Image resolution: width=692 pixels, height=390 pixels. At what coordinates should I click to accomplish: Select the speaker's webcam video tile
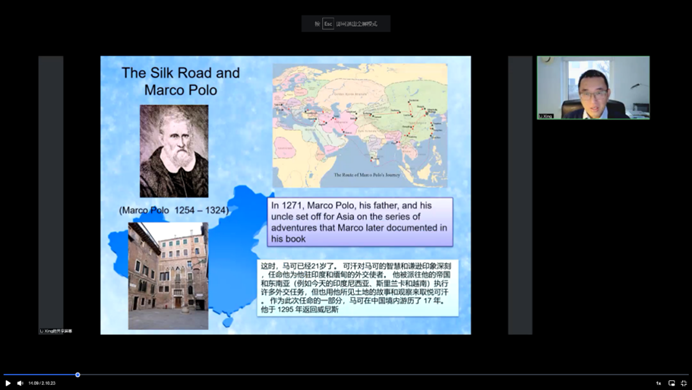click(x=593, y=87)
